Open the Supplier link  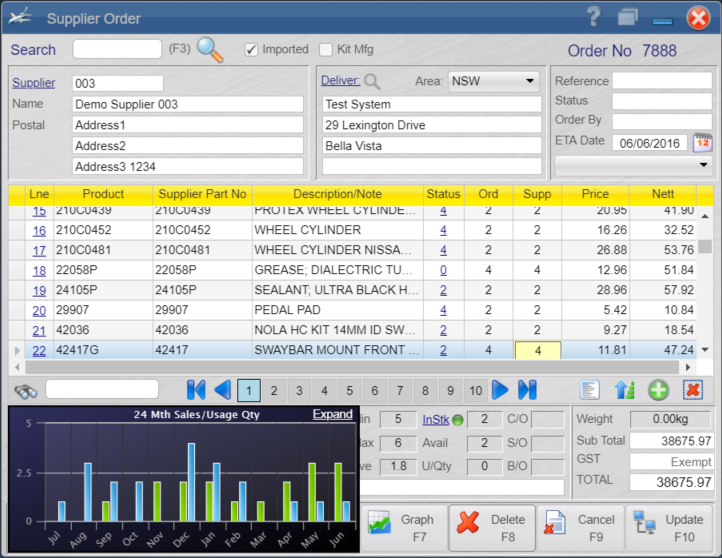coord(33,83)
